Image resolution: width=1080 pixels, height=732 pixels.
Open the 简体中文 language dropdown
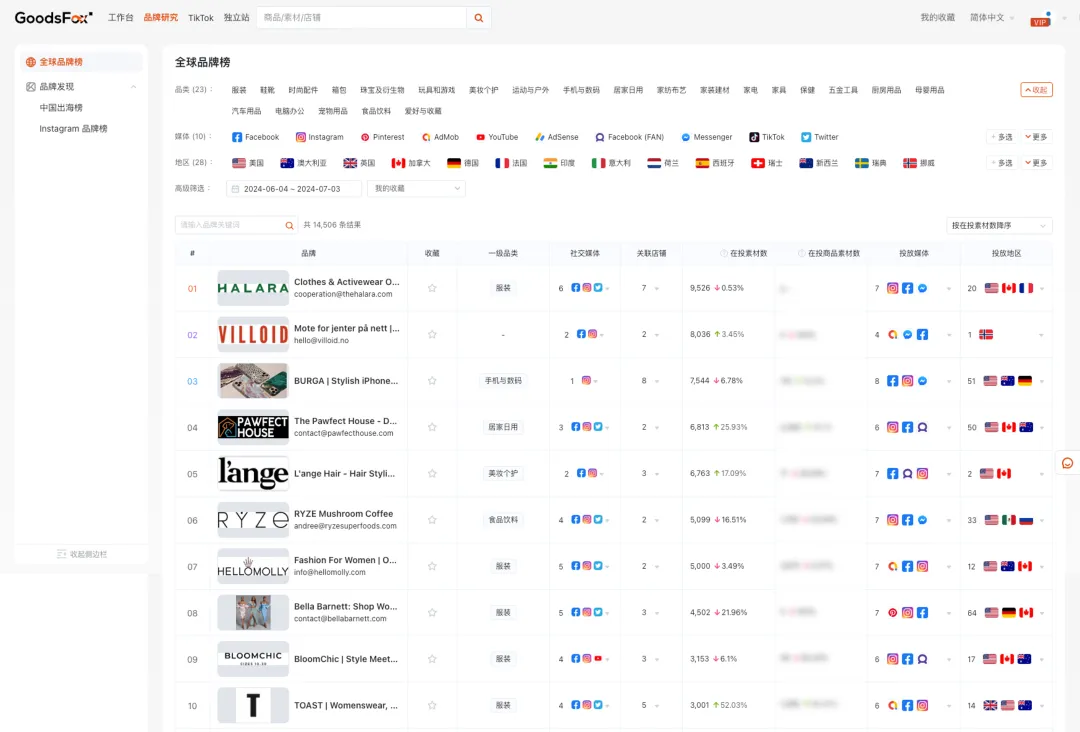point(992,18)
